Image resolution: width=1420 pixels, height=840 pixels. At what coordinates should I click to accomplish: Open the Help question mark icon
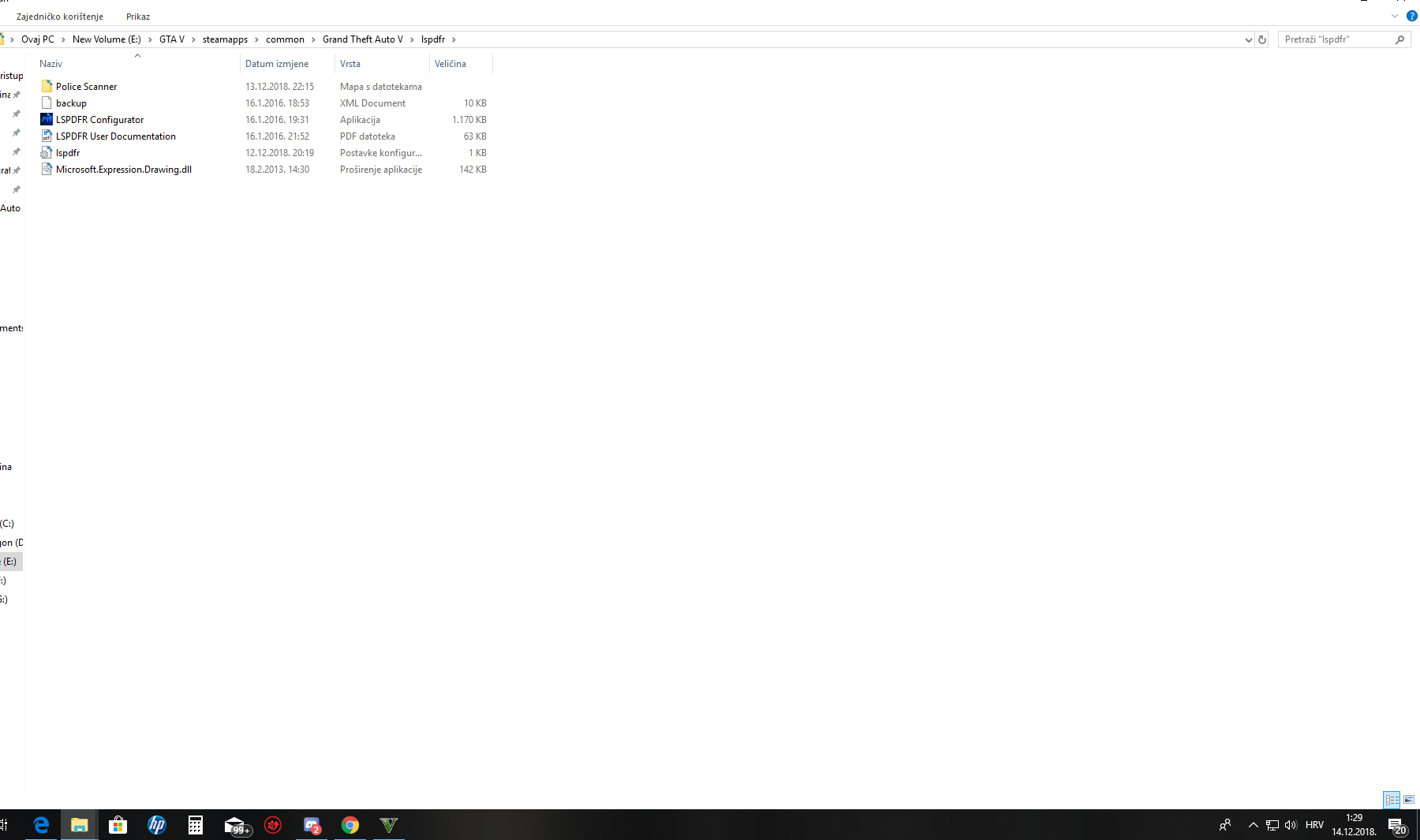click(1412, 16)
